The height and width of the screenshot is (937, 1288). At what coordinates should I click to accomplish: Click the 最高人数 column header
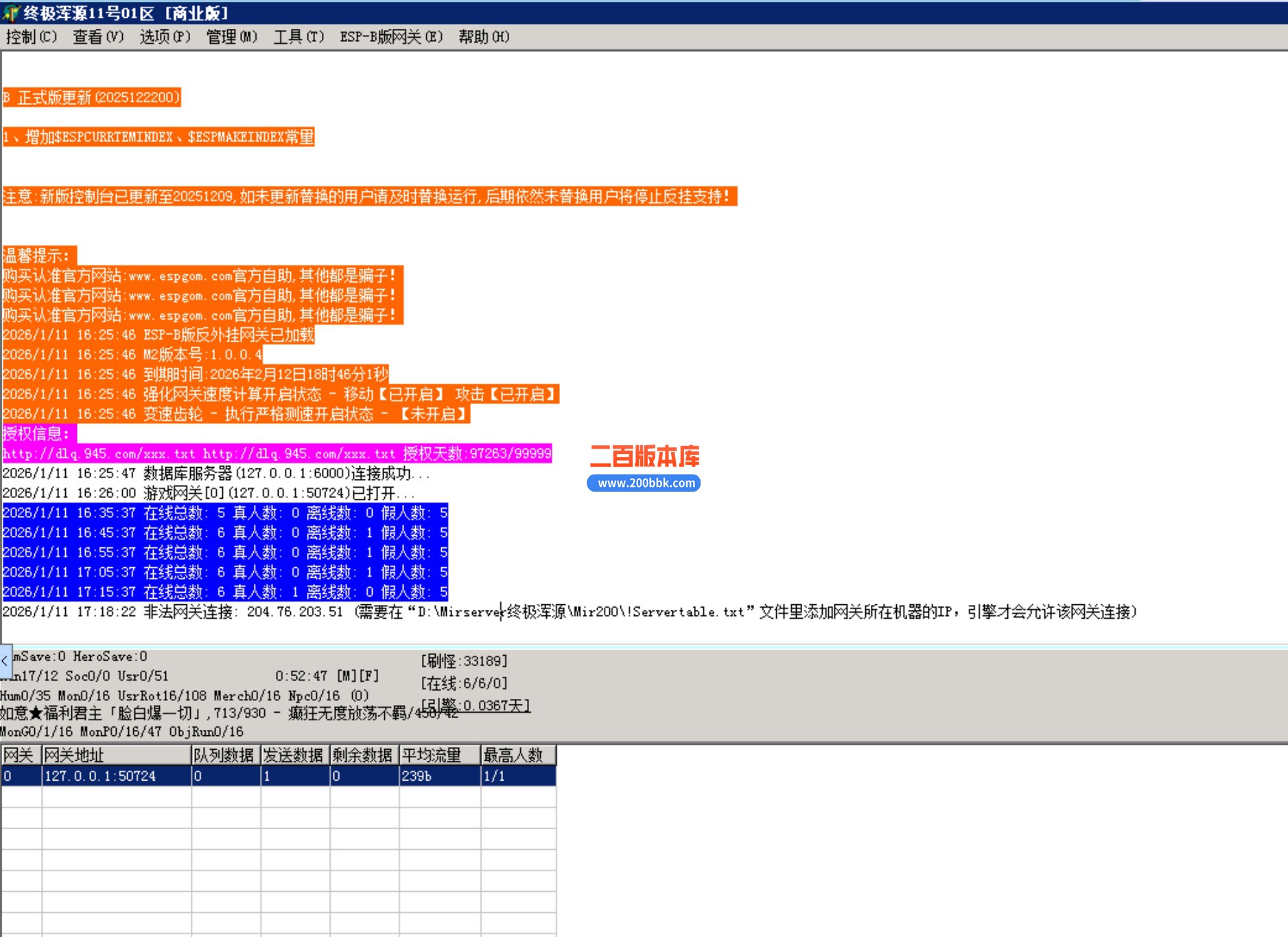pyautogui.click(x=517, y=755)
